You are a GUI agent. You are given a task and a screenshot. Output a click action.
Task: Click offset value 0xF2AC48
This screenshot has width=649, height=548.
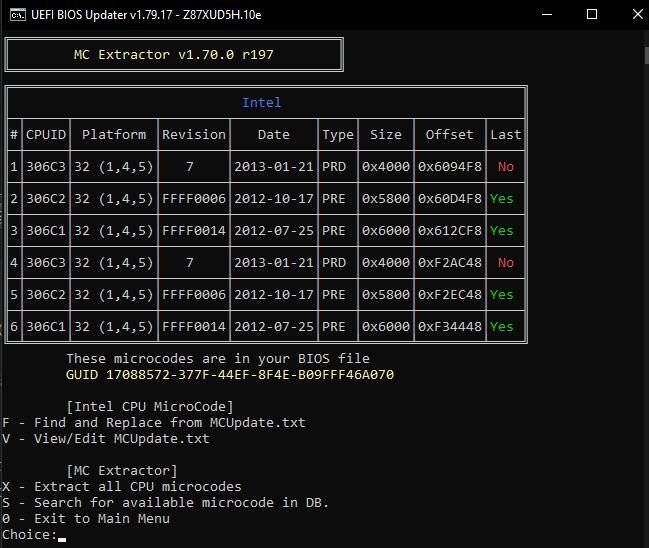point(450,263)
